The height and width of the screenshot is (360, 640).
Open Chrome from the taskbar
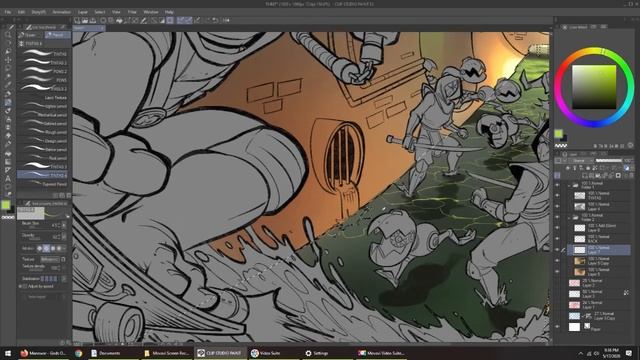[78, 353]
